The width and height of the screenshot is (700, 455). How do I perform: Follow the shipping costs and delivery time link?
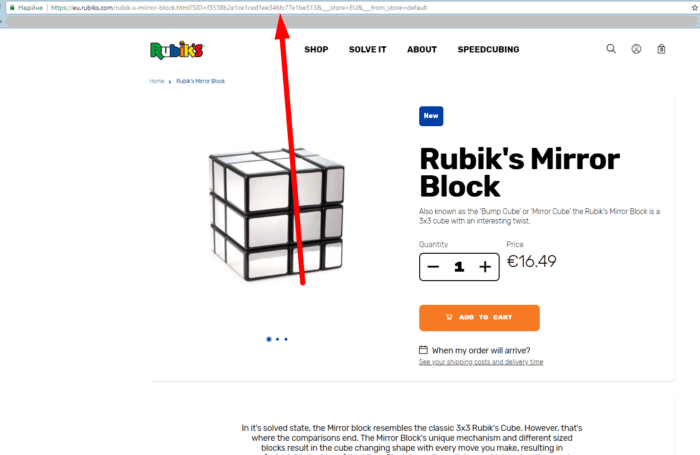481,362
